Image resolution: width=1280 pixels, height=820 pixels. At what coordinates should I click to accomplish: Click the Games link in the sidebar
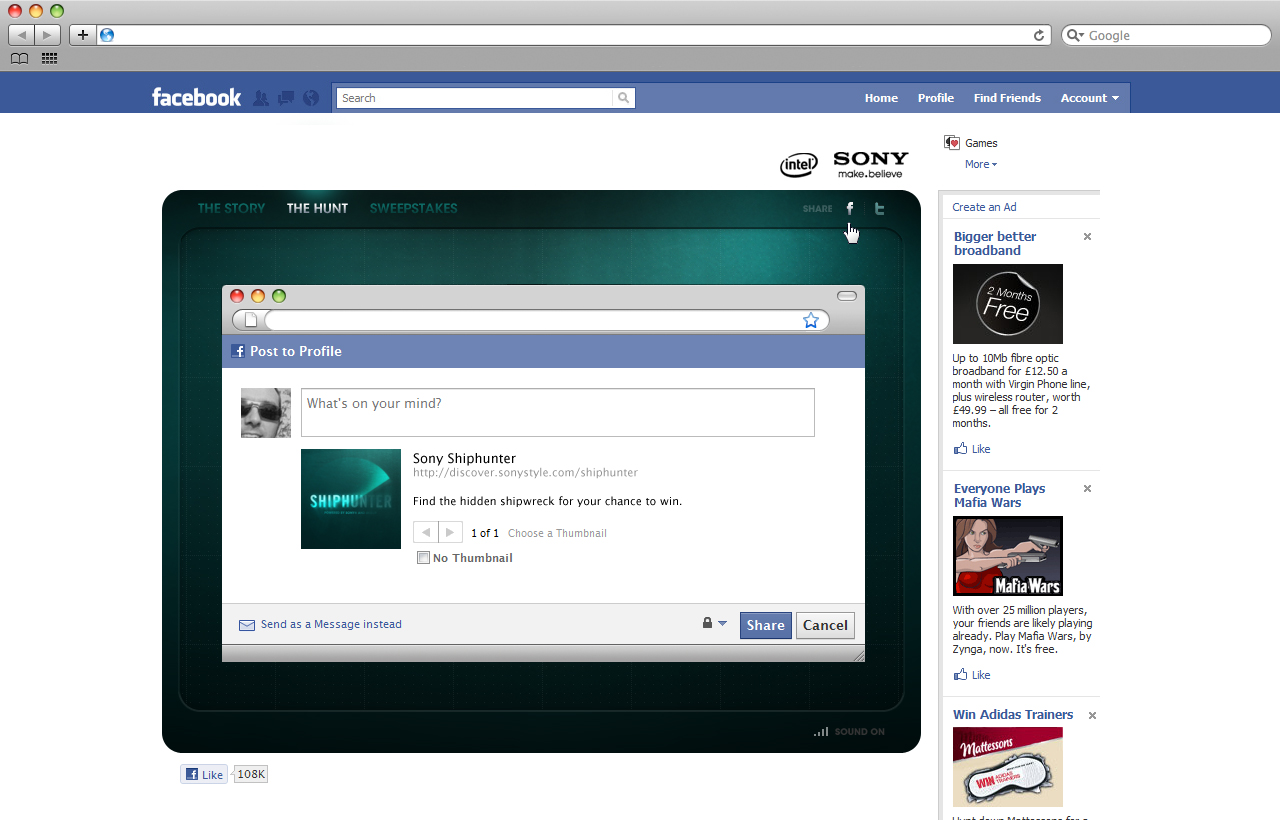(x=981, y=143)
